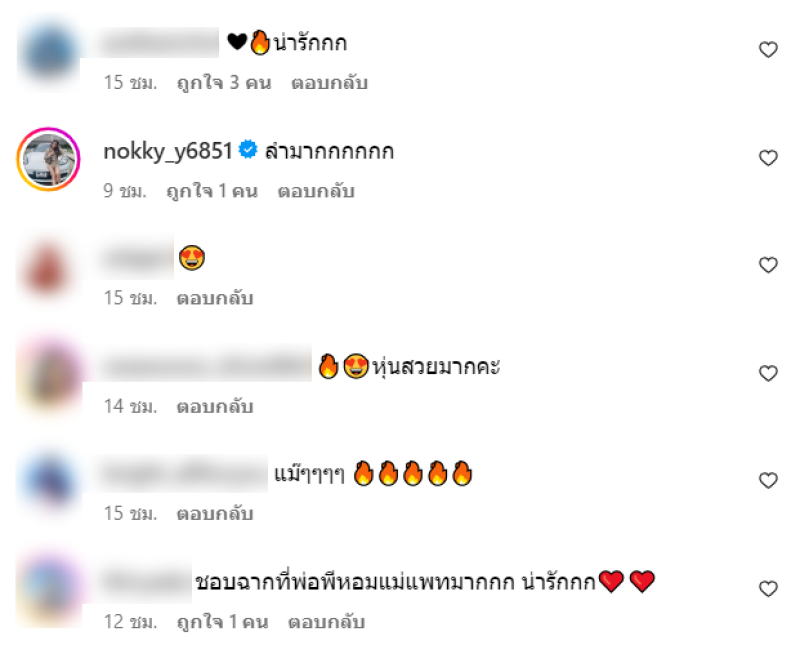Click the verified badge next to nokky_y6851
Viewport: 800px width, 645px height.
pyautogui.click(x=248, y=150)
